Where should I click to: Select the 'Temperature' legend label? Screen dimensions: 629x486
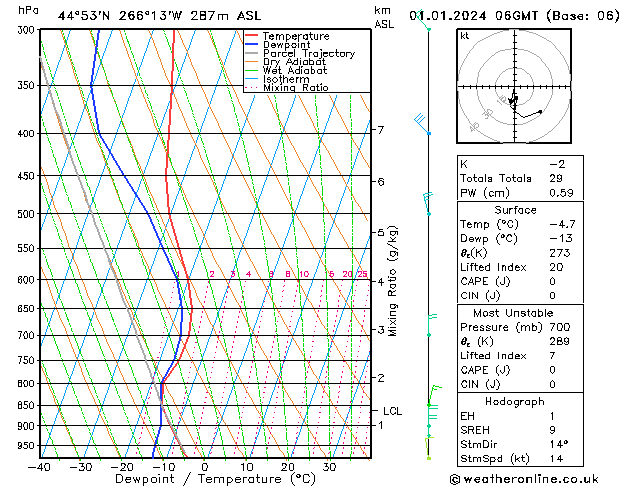pyautogui.click(x=296, y=36)
